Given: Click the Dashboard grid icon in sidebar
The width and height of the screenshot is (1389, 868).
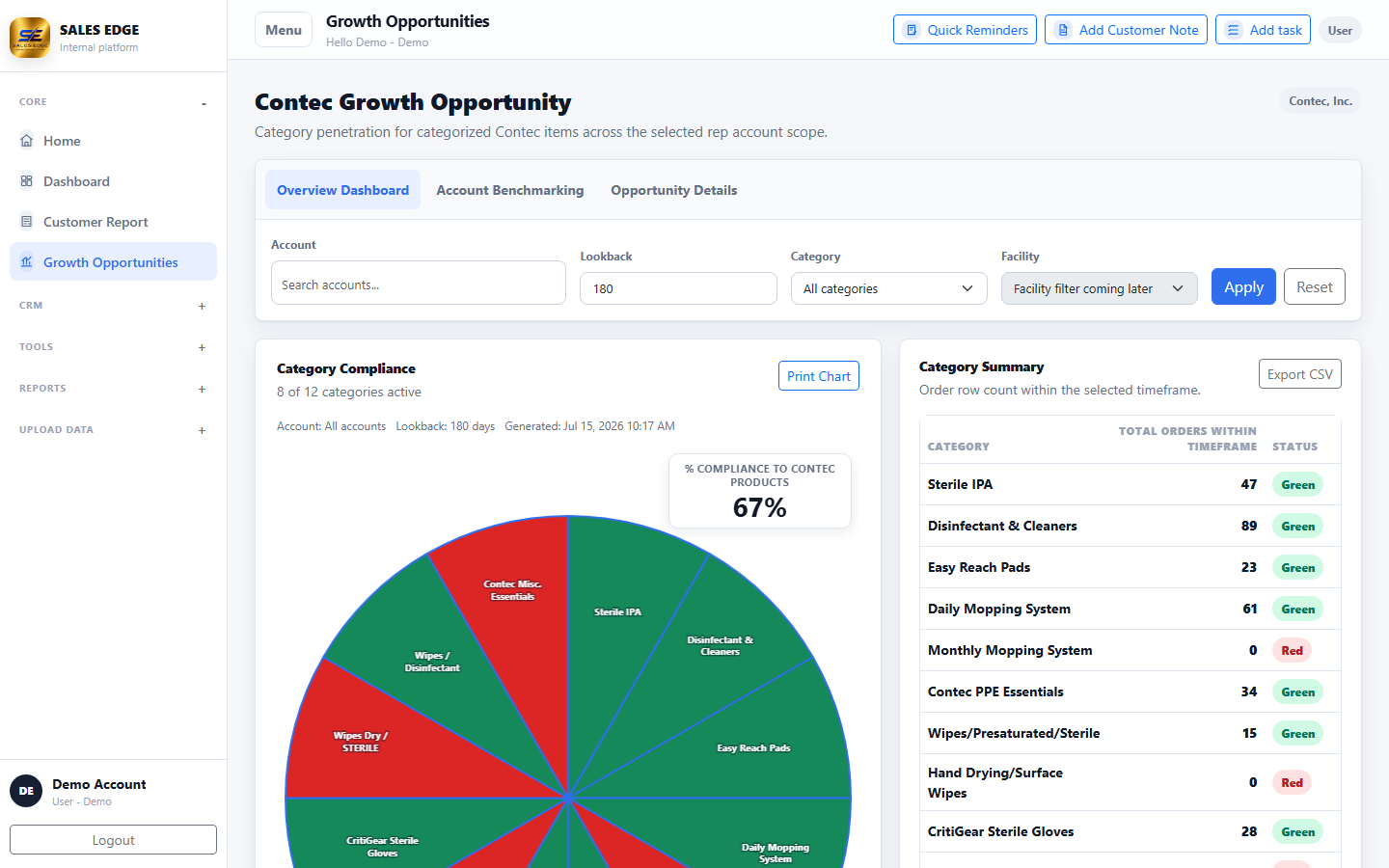Looking at the screenshot, I should point(26,181).
